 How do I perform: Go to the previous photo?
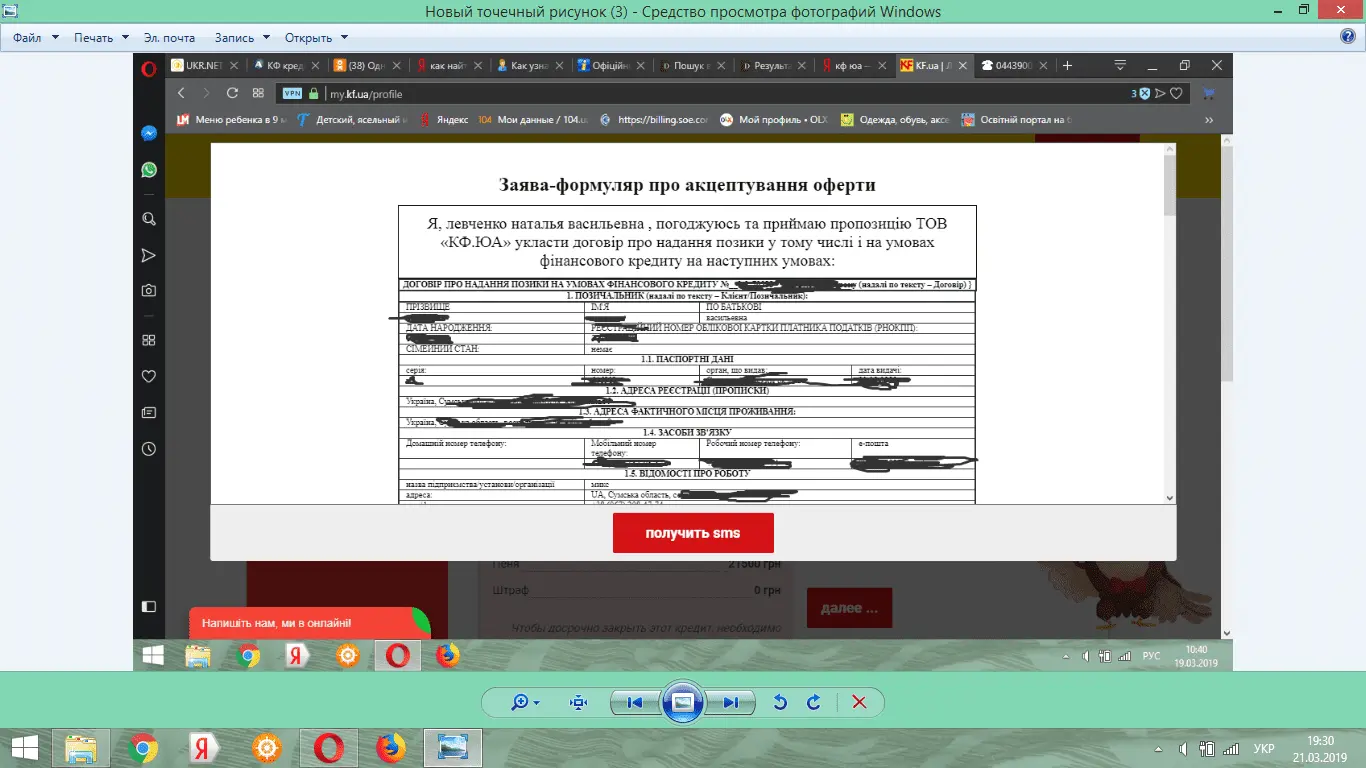click(x=634, y=702)
